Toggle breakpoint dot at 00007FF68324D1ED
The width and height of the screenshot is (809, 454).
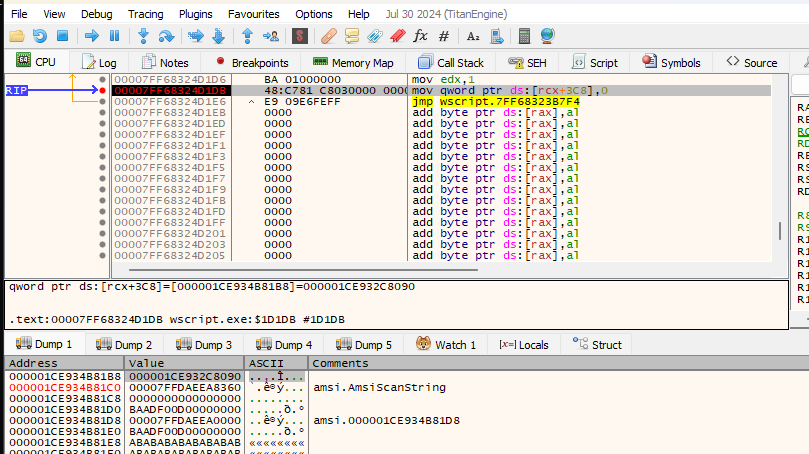(x=102, y=123)
